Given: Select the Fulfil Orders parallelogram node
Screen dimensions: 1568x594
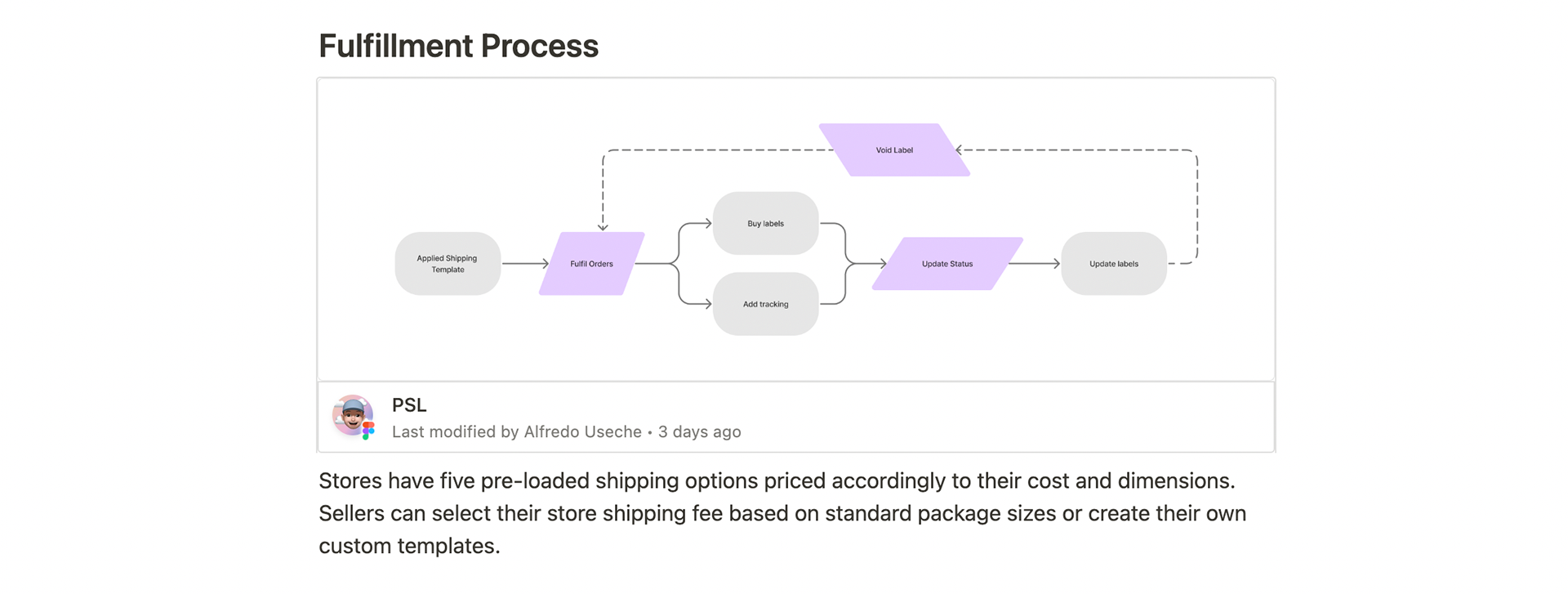Looking at the screenshot, I should point(591,264).
